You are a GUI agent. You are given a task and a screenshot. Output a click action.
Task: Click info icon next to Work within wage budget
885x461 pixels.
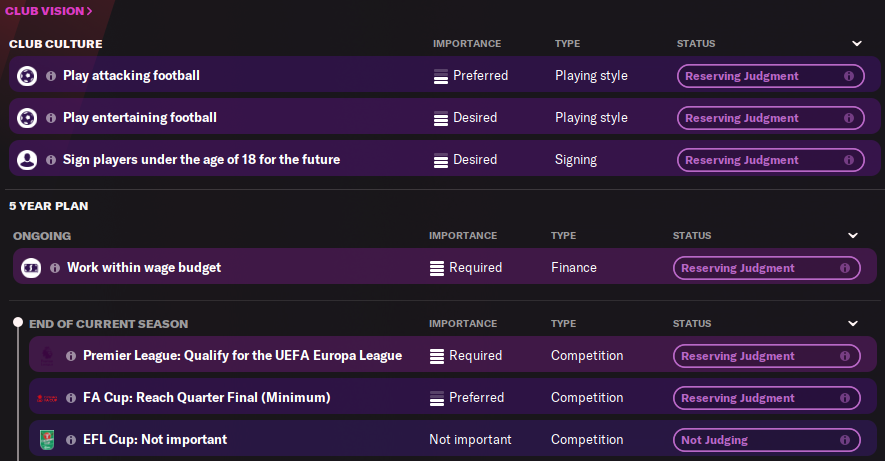[x=55, y=268]
